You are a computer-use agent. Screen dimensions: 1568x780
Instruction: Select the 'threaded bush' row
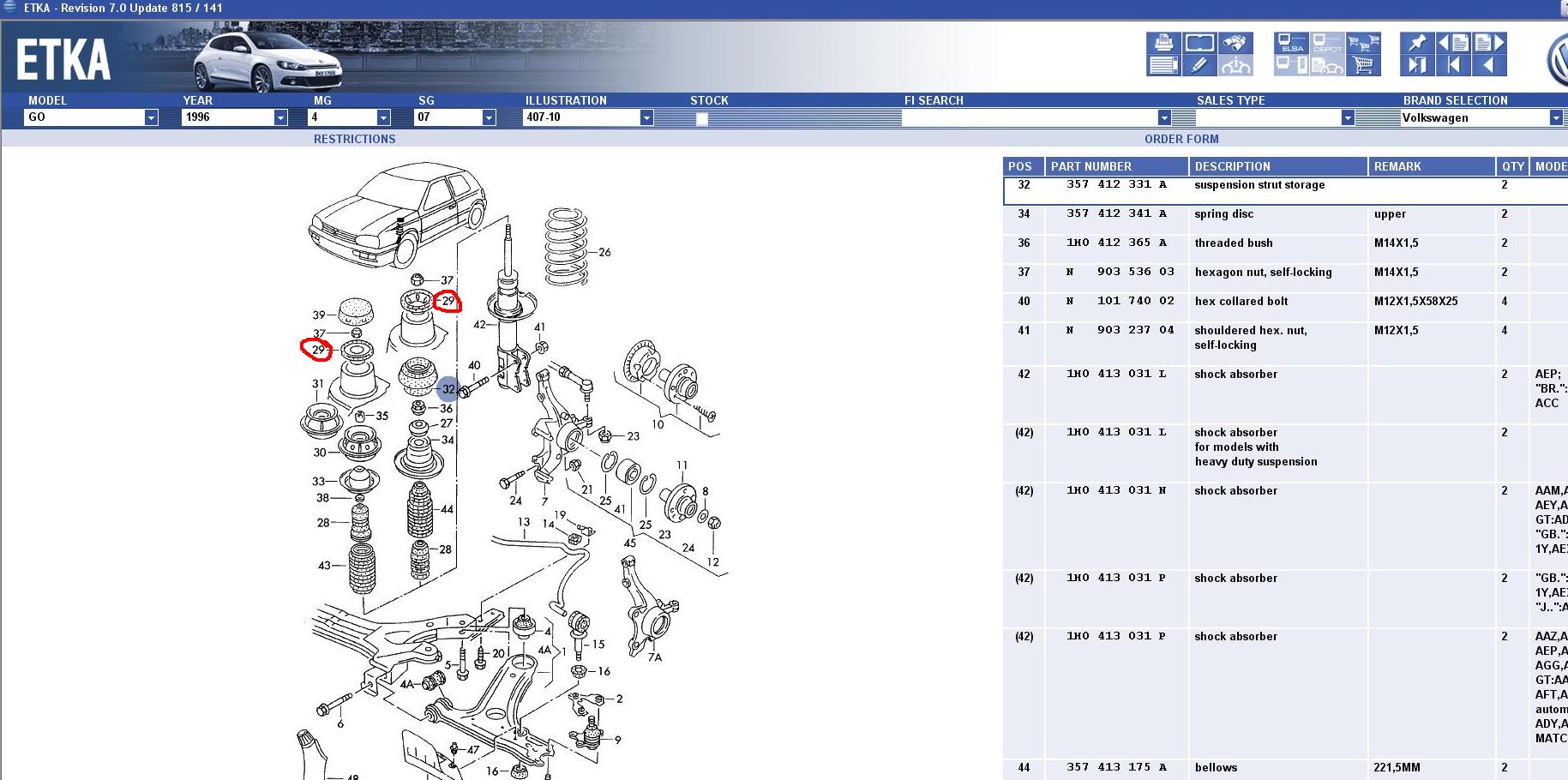coord(1285,249)
